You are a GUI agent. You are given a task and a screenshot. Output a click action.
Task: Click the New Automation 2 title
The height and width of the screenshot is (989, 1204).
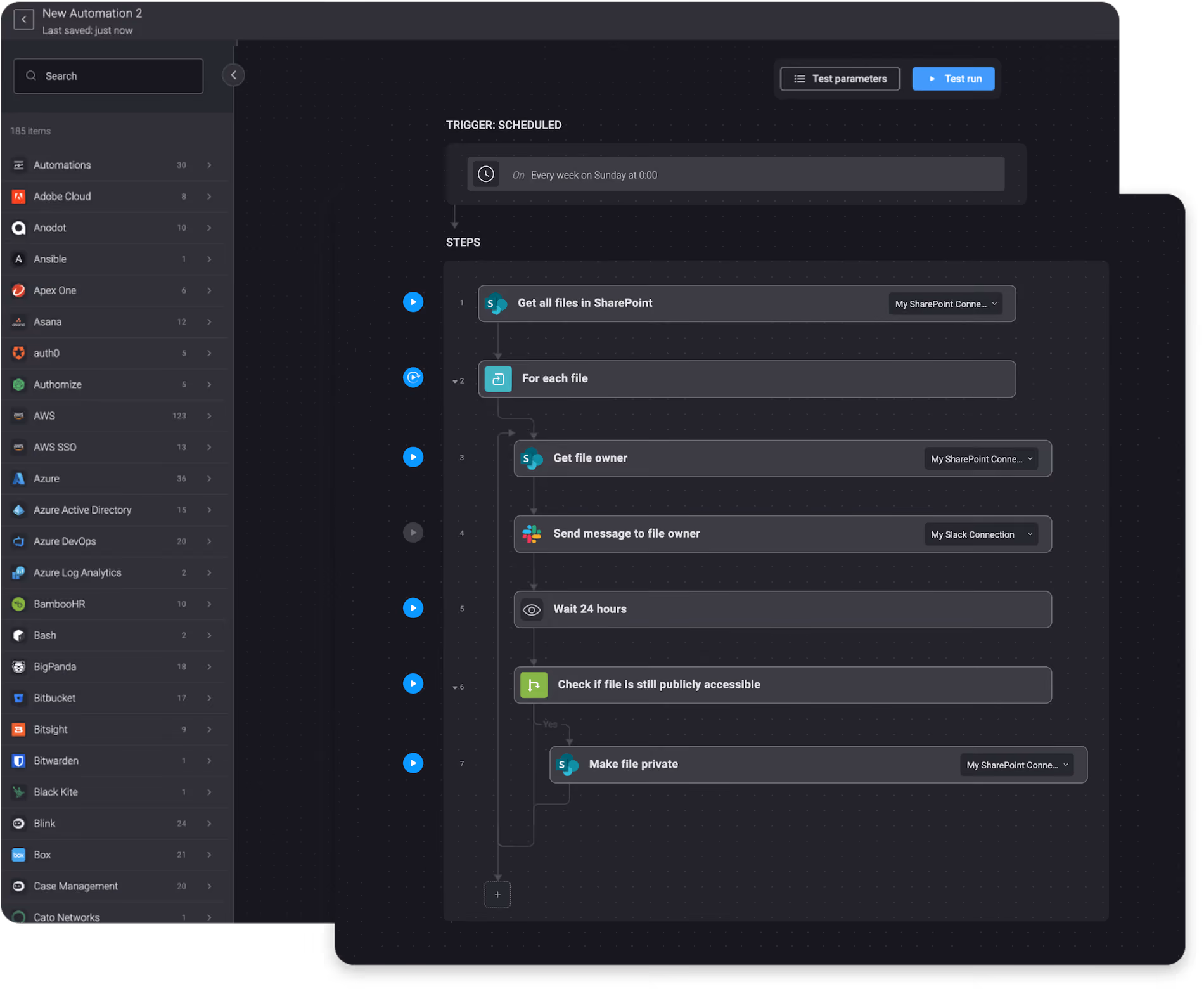92,13
